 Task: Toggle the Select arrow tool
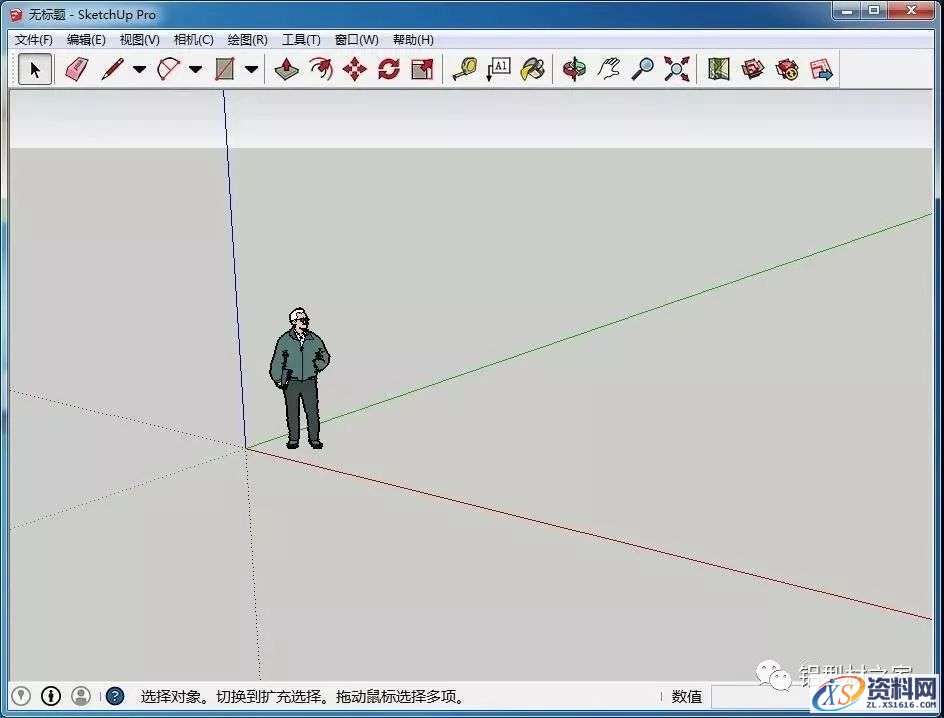click(x=34, y=69)
